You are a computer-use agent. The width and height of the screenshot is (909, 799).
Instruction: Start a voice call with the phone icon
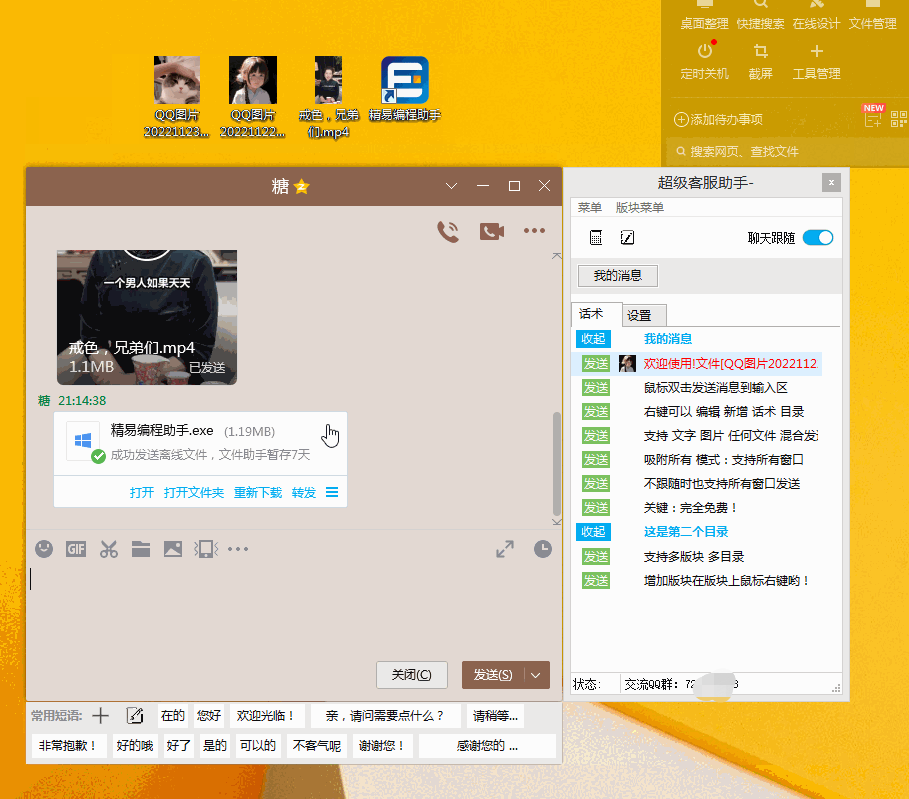(448, 231)
